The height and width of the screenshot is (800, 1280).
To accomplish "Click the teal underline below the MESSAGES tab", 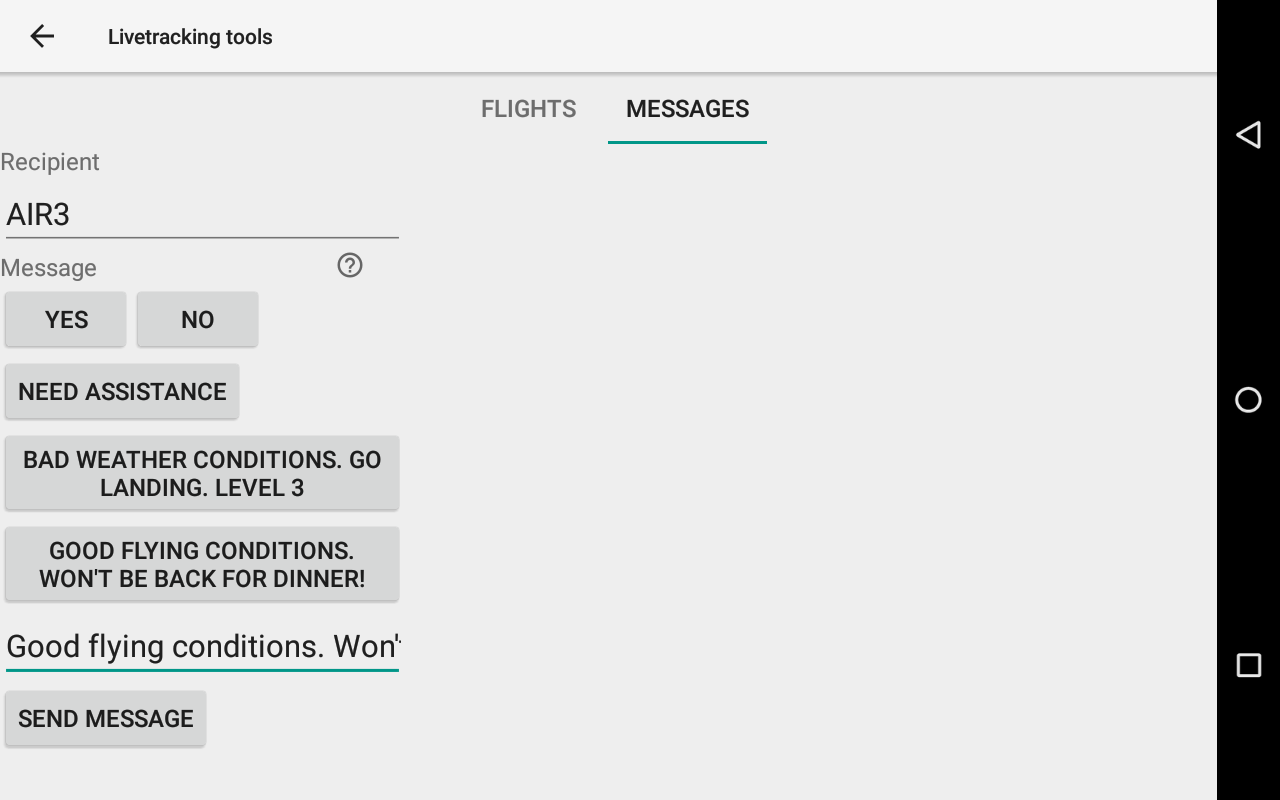I will [687, 142].
